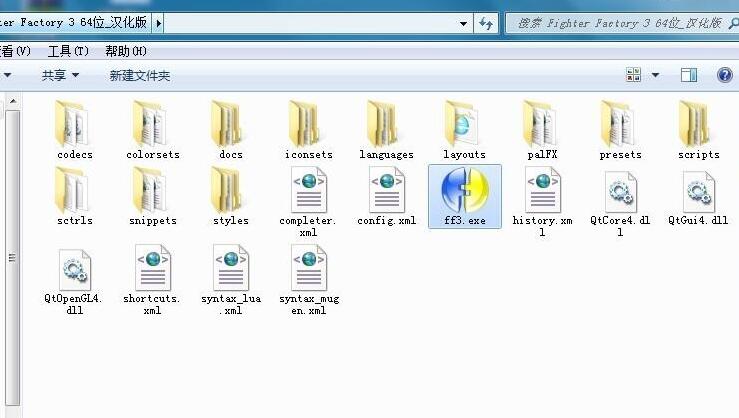Select the Fighter Factory 3 breadcrumb segment
The image size is (739, 418).
coord(73,23)
